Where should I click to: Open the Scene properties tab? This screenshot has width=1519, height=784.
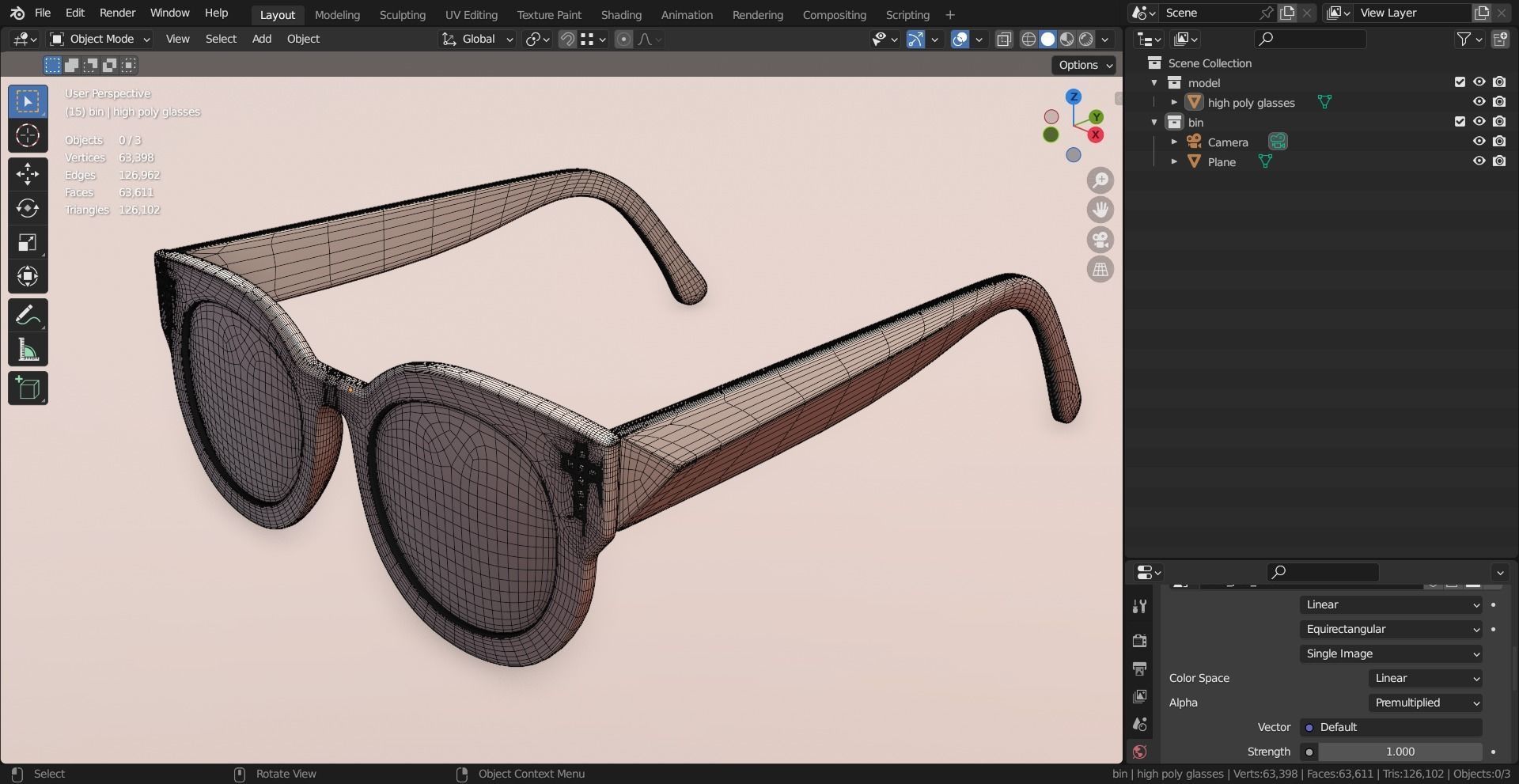click(1139, 724)
